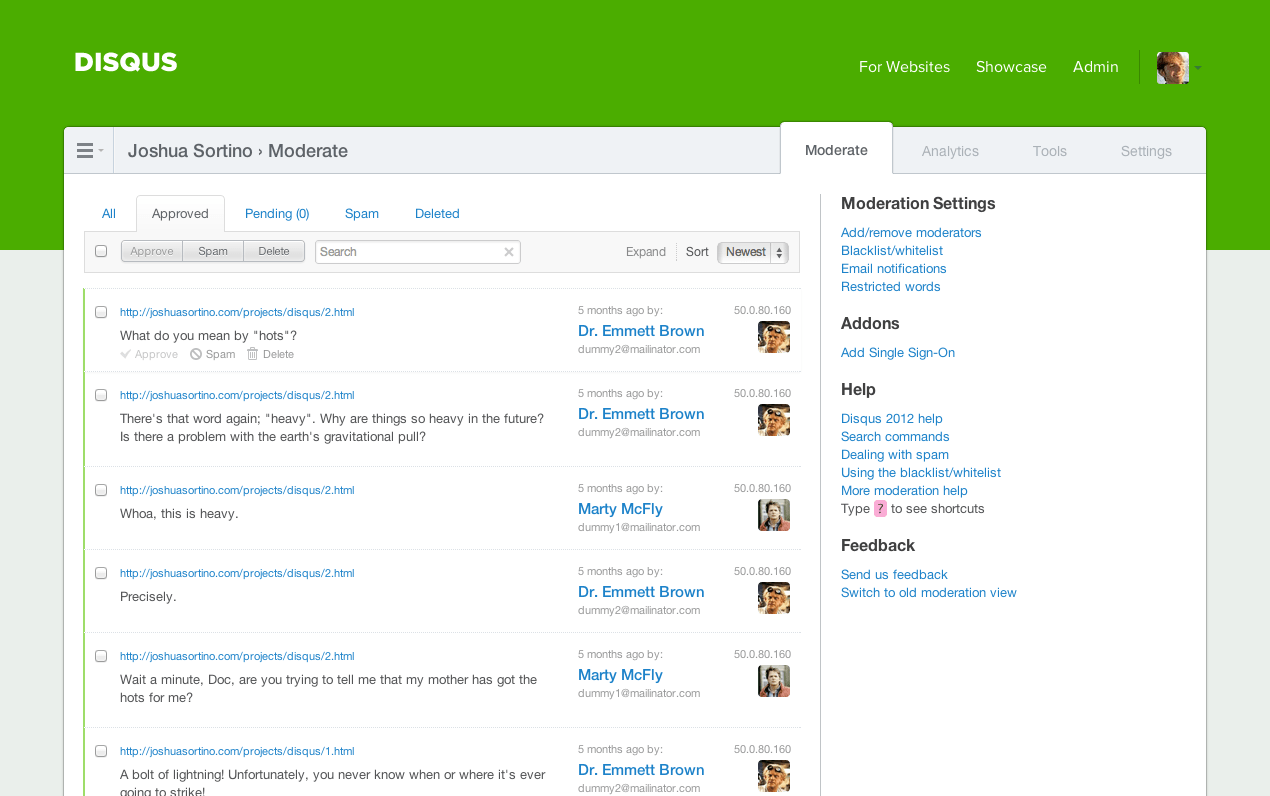Viewport: 1270px width, 796px height.
Task: Click the Spam button in bulk toolbar
Action: 213,251
